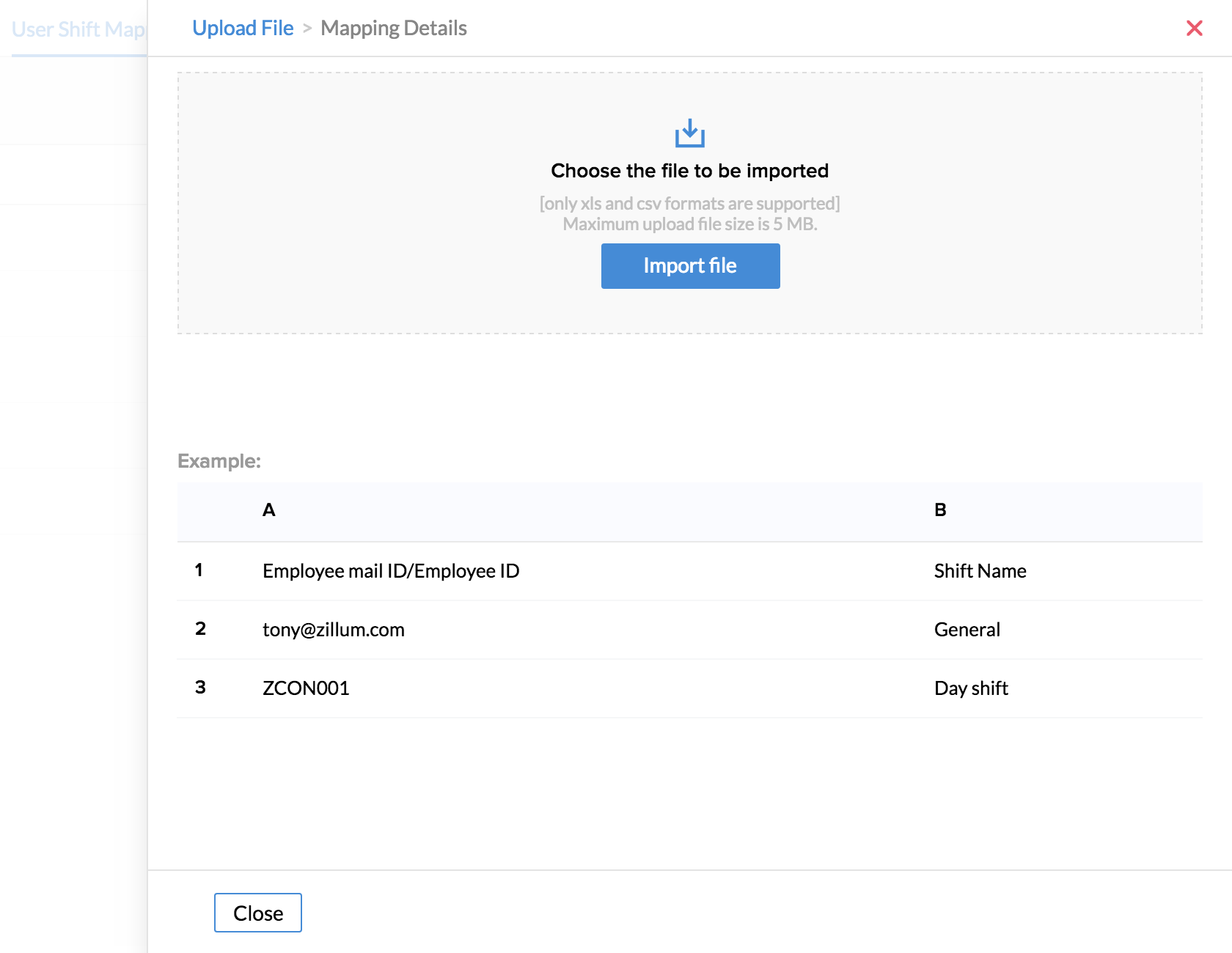Select the tony@zillum.com example cell
Image resolution: width=1232 pixels, height=953 pixels.
click(334, 630)
